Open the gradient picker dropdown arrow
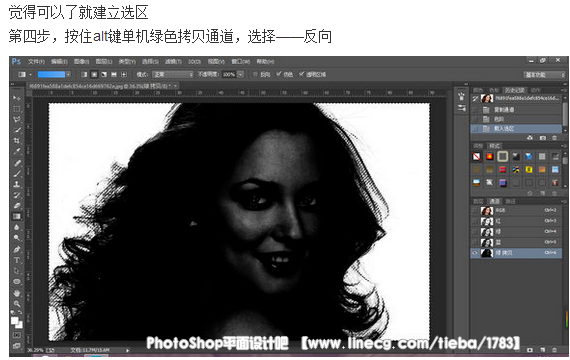The height and width of the screenshot is (360, 570). point(68,74)
